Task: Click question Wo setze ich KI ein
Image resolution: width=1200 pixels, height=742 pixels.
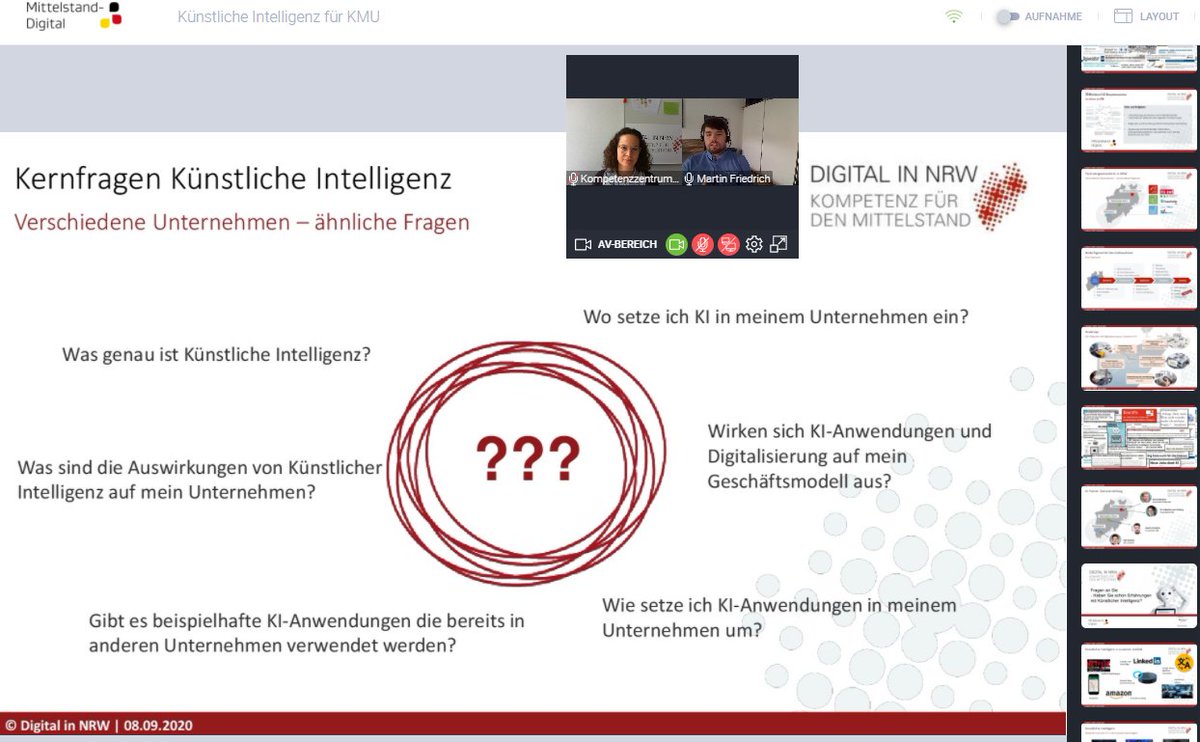Action: point(776,317)
